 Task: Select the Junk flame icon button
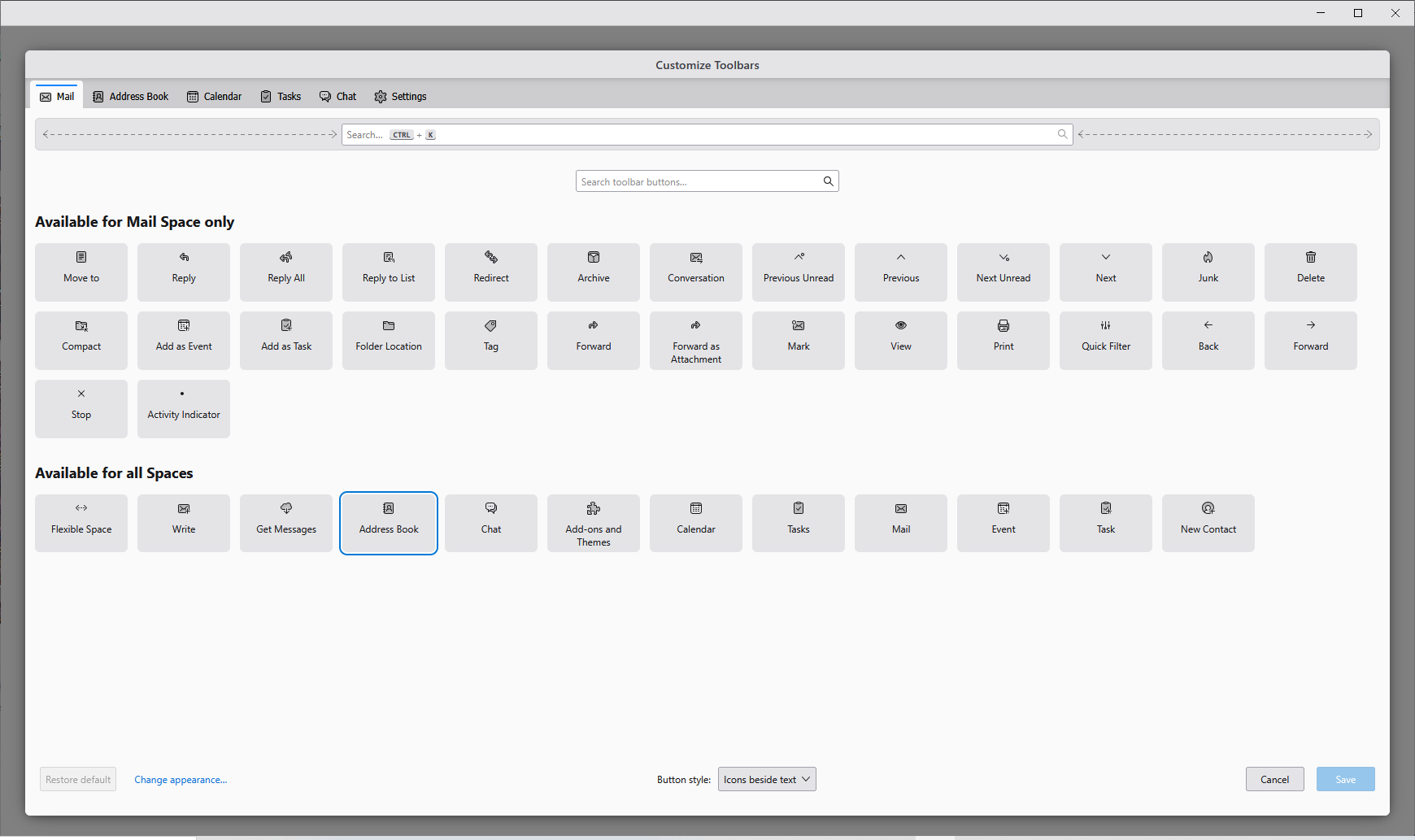(x=1208, y=272)
